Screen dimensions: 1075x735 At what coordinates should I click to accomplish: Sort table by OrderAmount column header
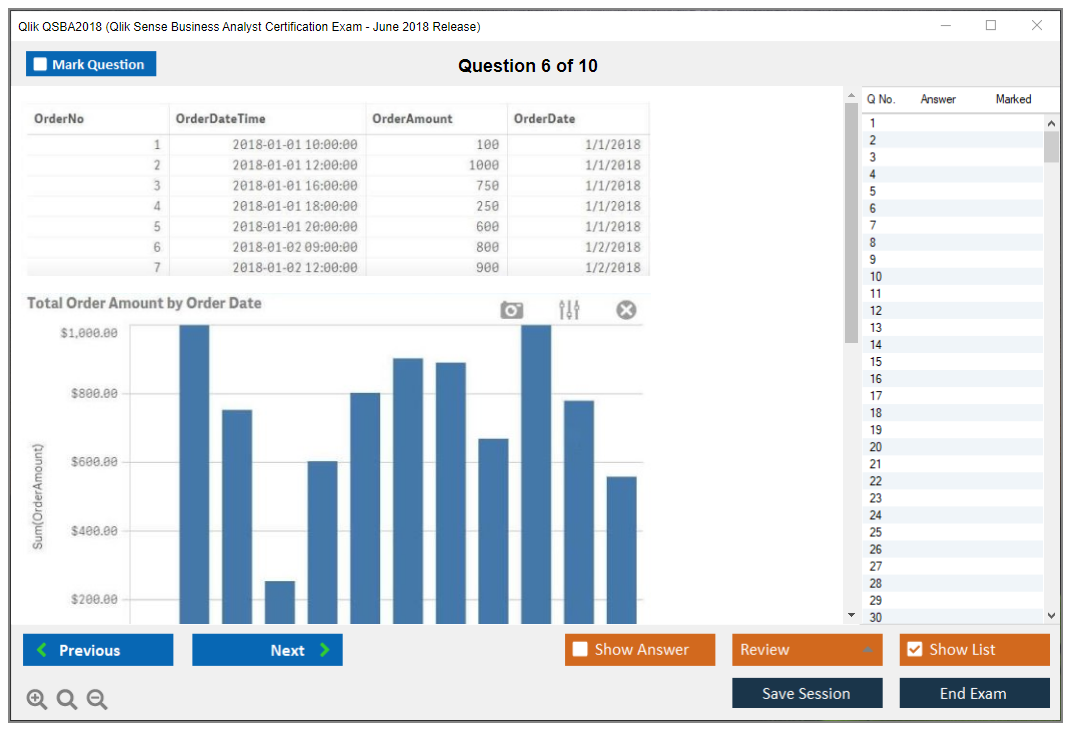tap(412, 119)
